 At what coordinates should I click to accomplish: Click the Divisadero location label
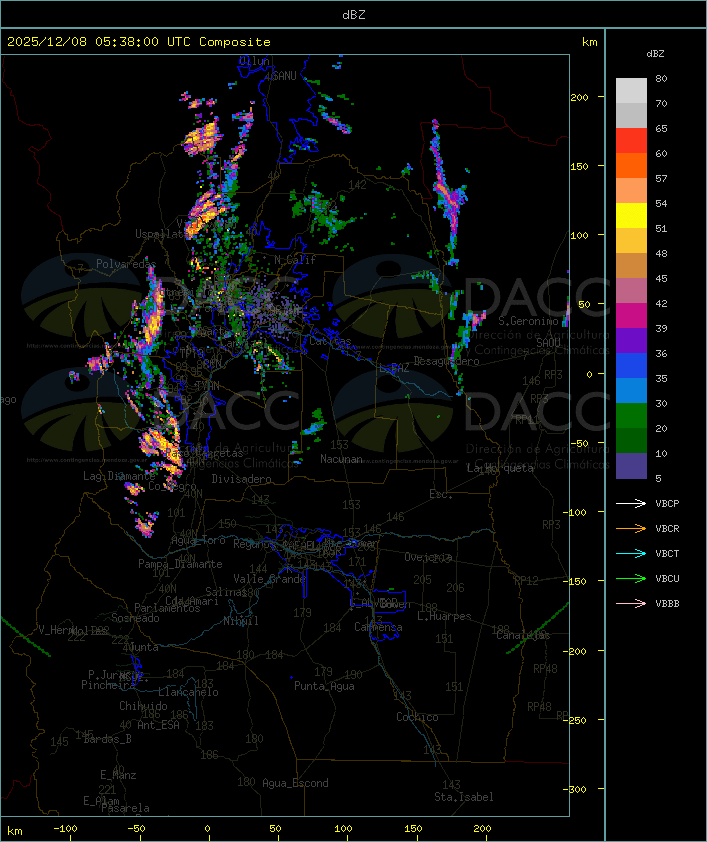pyautogui.click(x=241, y=478)
